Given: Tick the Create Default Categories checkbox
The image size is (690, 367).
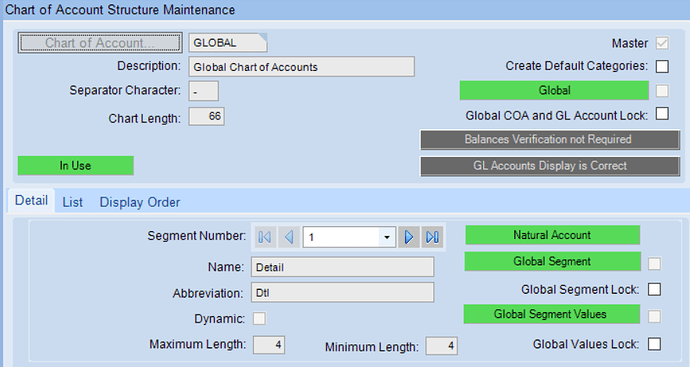Looking at the screenshot, I should [x=662, y=66].
